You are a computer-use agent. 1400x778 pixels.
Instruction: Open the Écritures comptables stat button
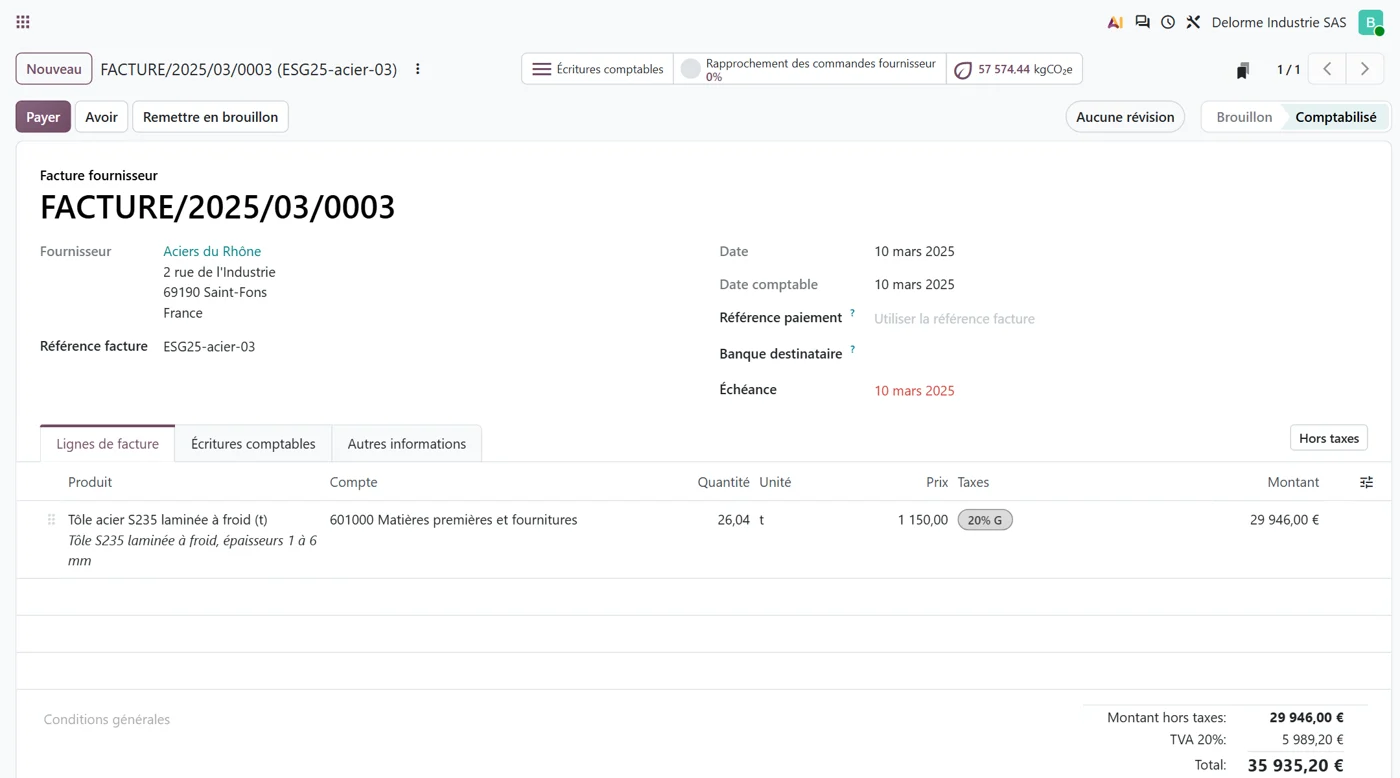[x=598, y=69]
